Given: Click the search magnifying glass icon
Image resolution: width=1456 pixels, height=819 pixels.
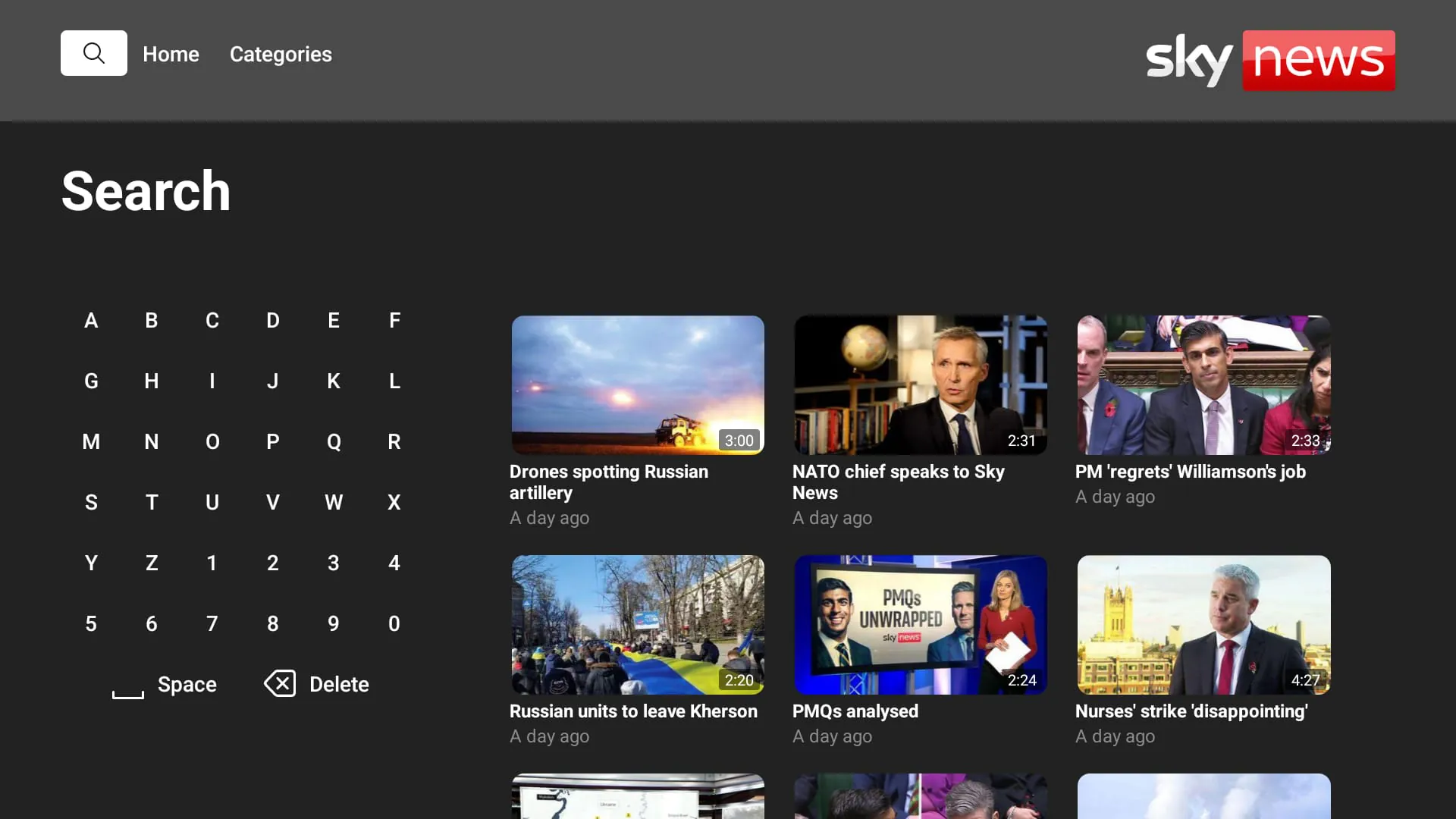Looking at the screenshot, I should click(93, 53).
